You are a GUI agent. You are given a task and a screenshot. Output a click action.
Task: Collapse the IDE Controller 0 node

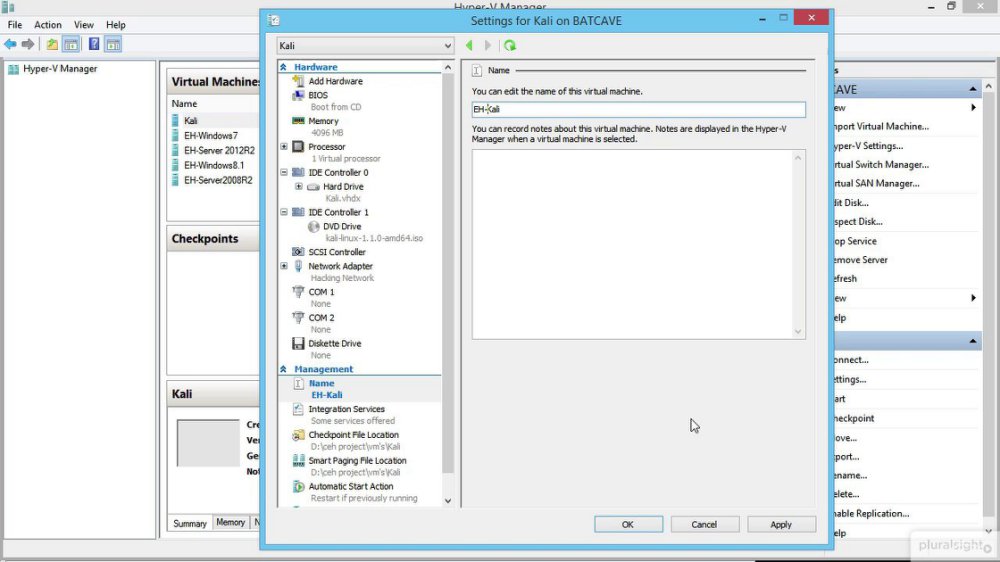(x=284, y=172)
